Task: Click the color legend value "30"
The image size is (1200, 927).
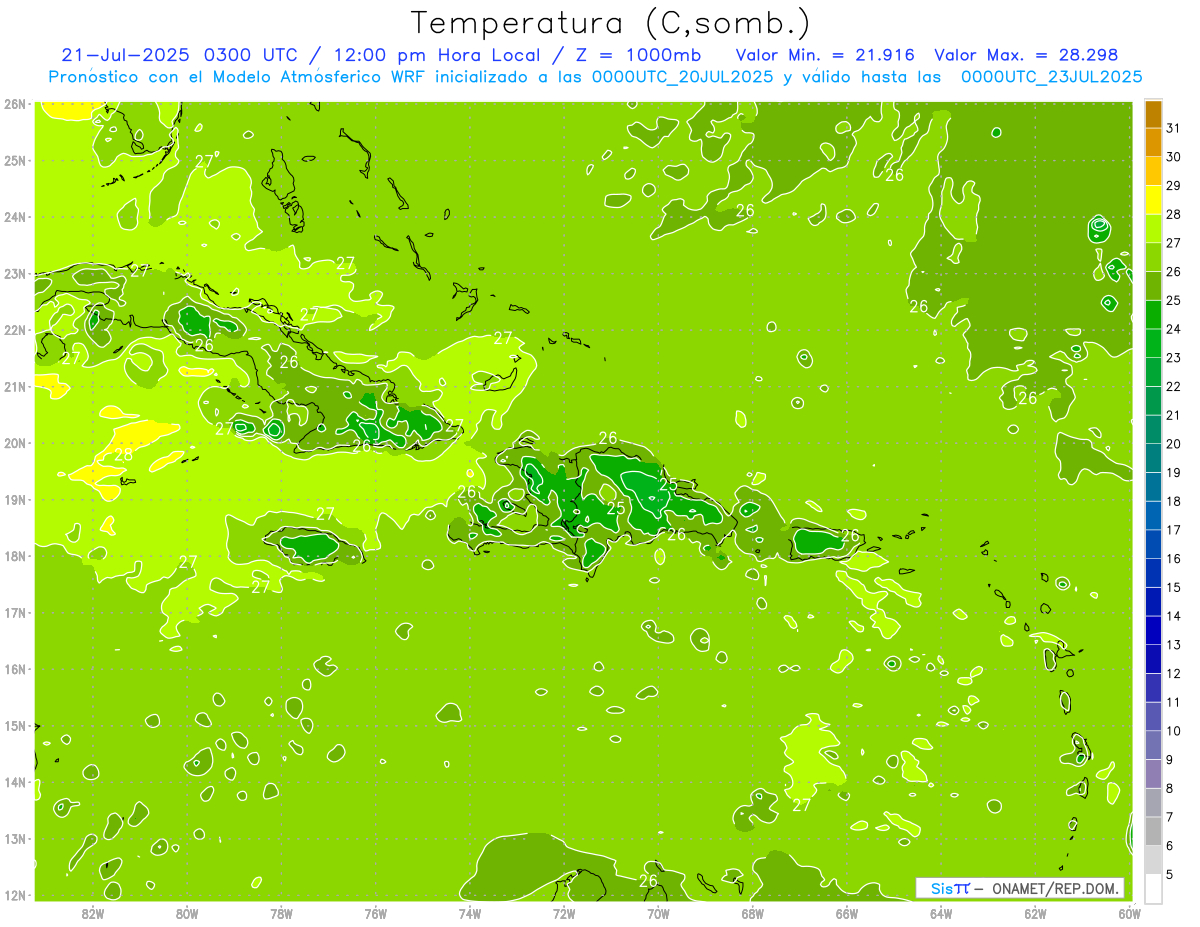Action: tap(1173, 157)
